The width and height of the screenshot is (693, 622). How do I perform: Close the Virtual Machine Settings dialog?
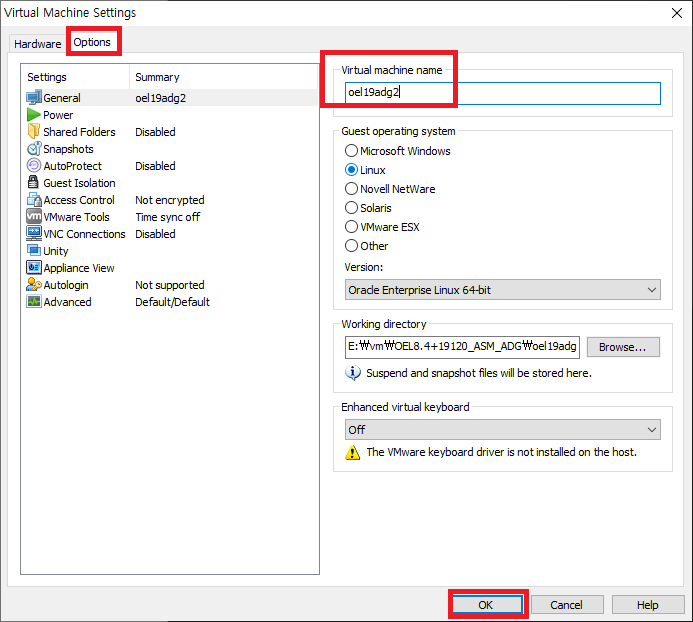pos(677,13)
